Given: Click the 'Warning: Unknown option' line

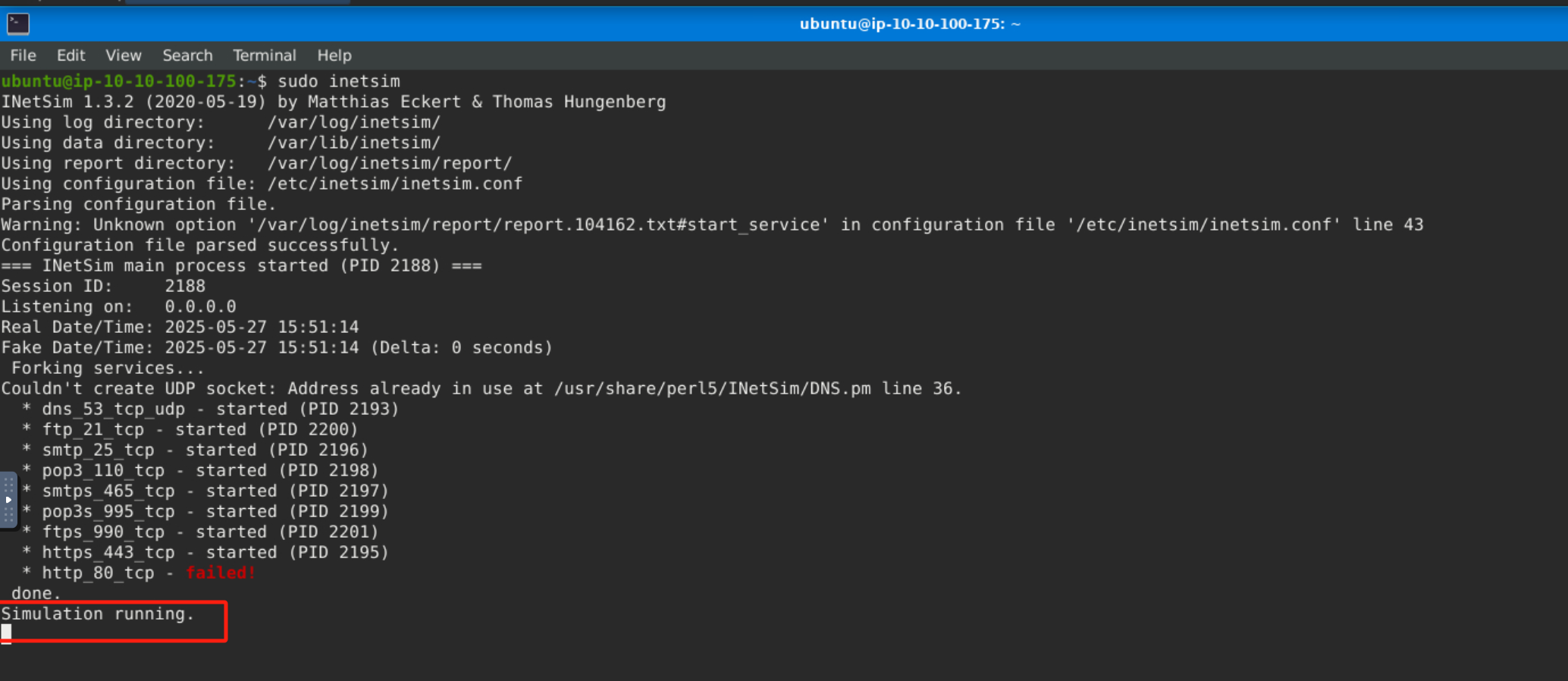Looking at the screenshot, I should point(711,225).
